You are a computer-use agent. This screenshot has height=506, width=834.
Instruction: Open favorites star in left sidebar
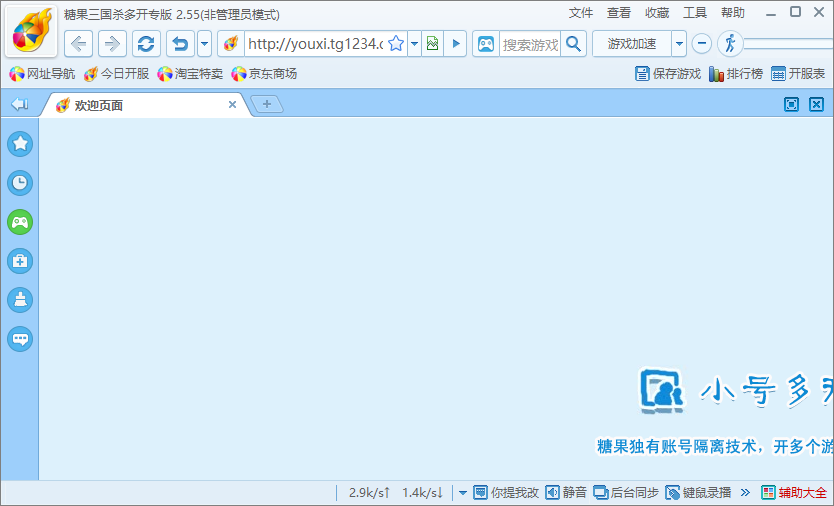pyautogui.click(x=20, y=144)
